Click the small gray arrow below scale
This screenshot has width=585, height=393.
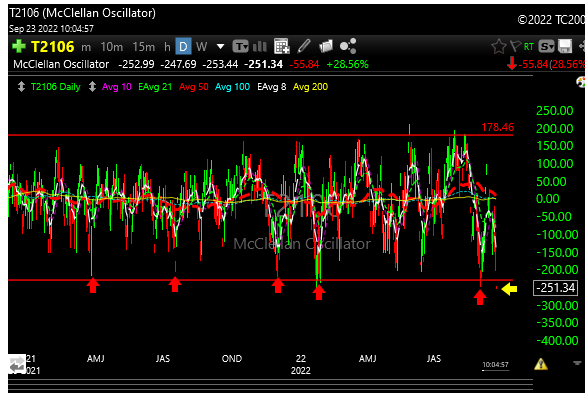coord(577,362)
